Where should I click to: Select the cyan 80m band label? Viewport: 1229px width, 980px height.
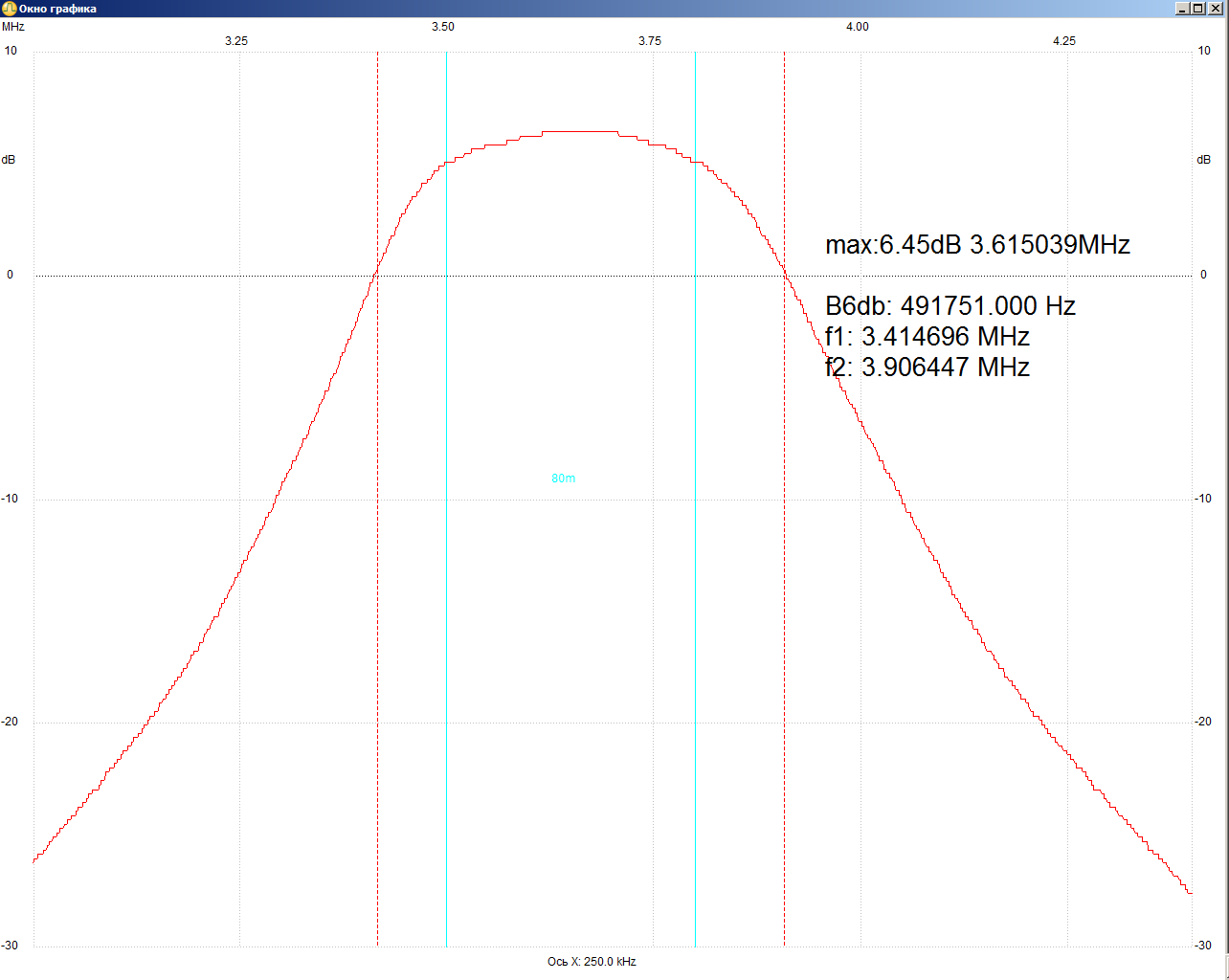point(563,479)
